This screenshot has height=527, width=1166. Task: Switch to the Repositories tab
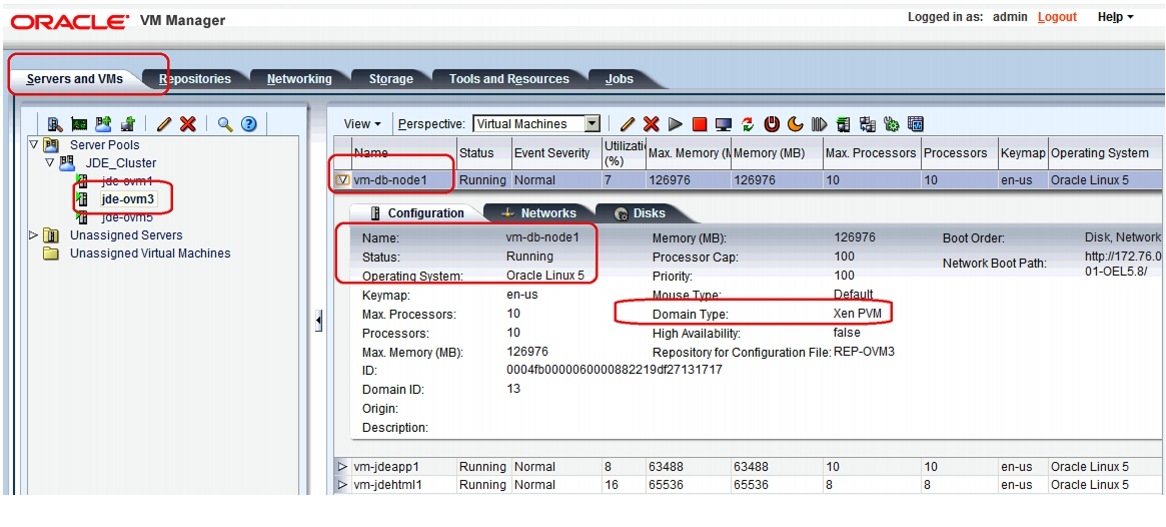click(195, 79)
